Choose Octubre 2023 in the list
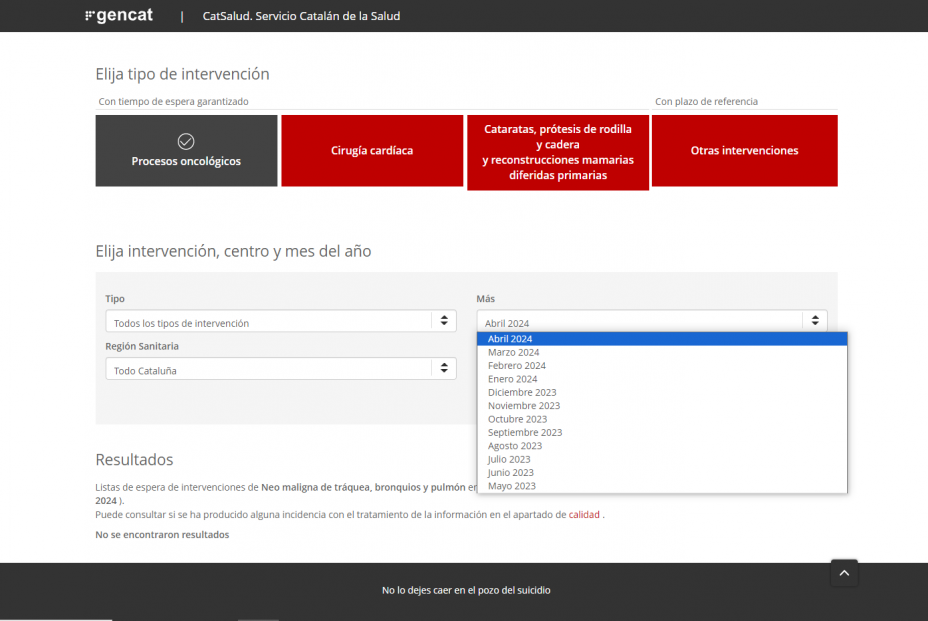Screen dimensions: 928x621 (x=517, y=419)
